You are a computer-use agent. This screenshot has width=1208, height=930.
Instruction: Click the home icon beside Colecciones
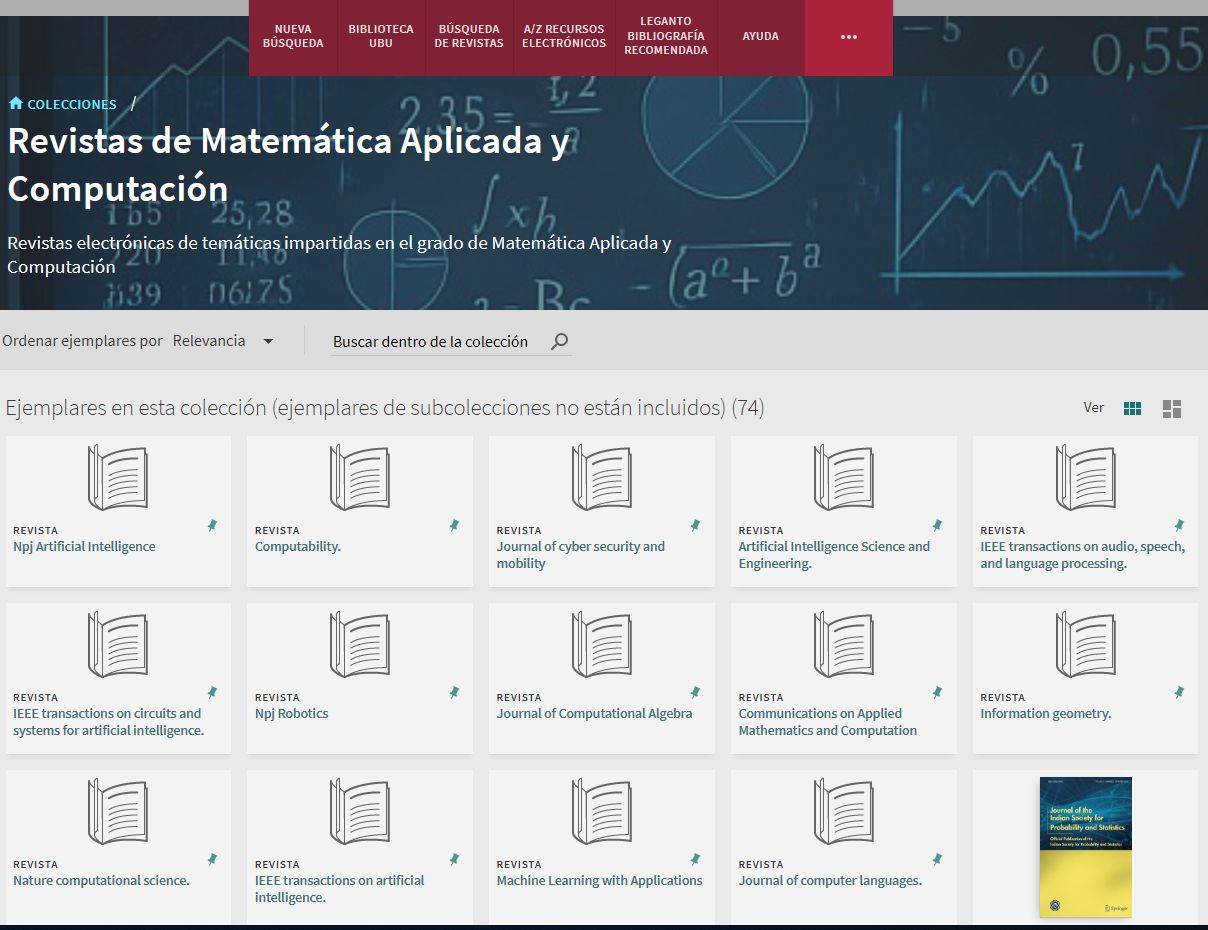(x=15, y=104)
